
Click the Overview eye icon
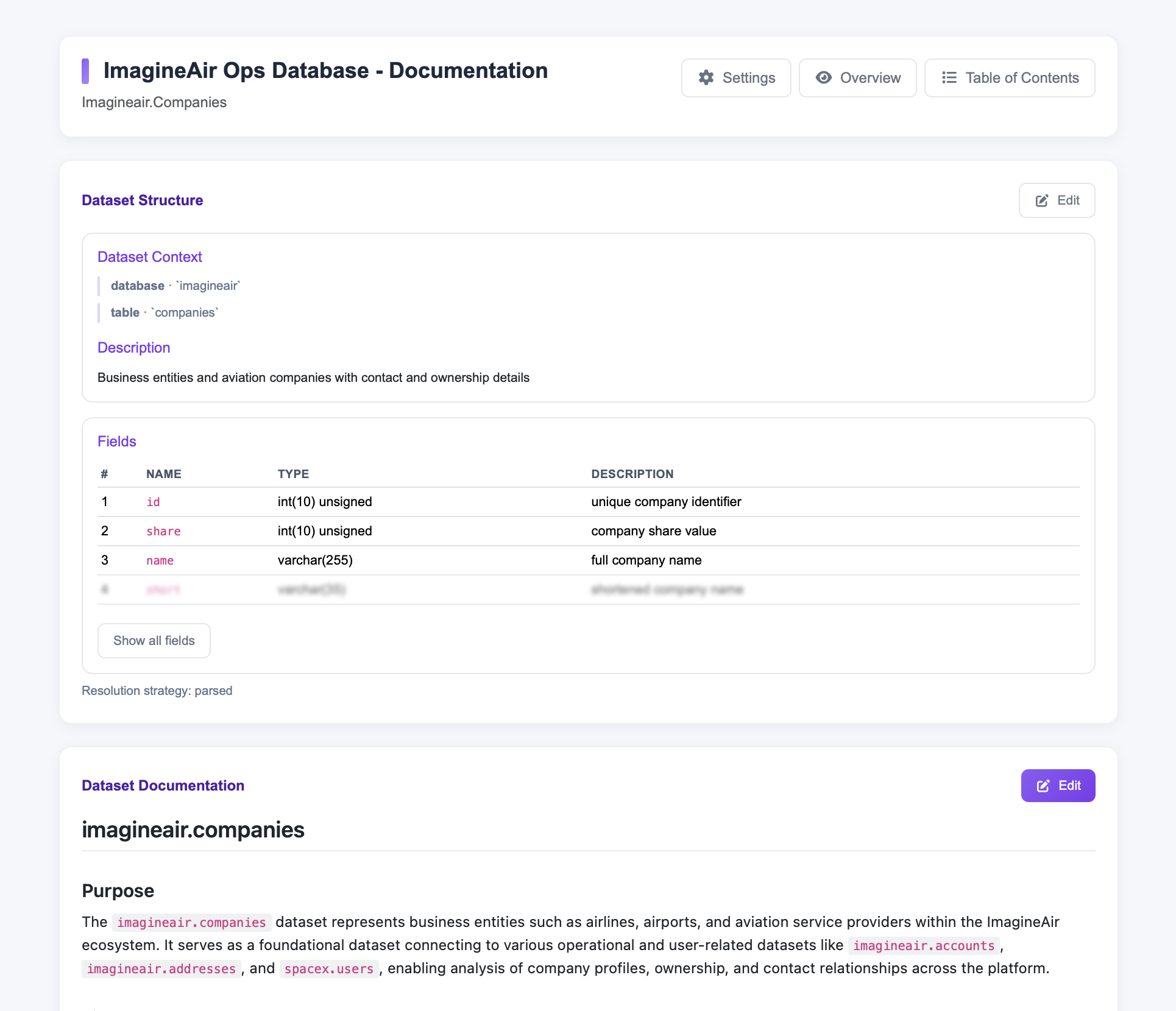coord(824,78)
